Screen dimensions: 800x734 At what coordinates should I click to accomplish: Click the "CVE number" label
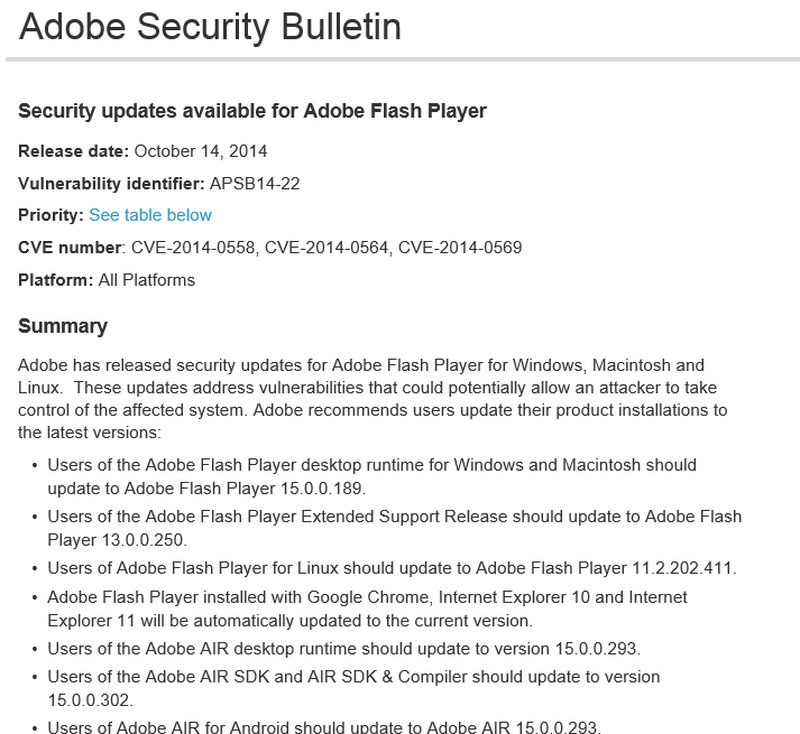click(70, 247)
